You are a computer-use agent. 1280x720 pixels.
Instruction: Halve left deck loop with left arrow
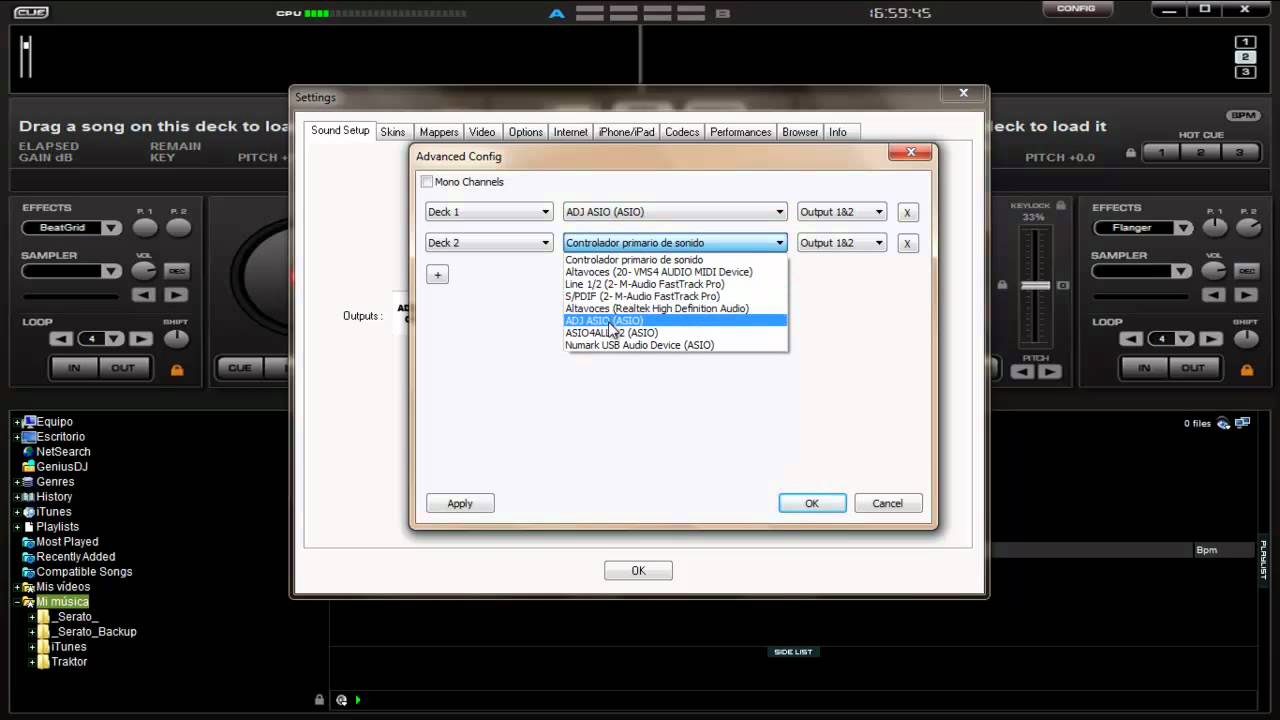click(x=62, y=339)
